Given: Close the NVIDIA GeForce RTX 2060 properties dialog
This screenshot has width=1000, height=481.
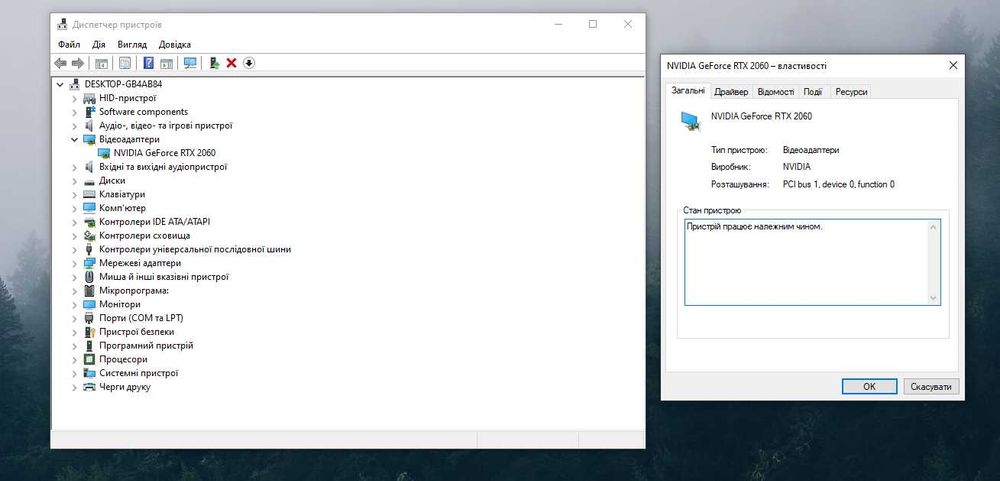Looking at the screenshot, I should [953, 66].
